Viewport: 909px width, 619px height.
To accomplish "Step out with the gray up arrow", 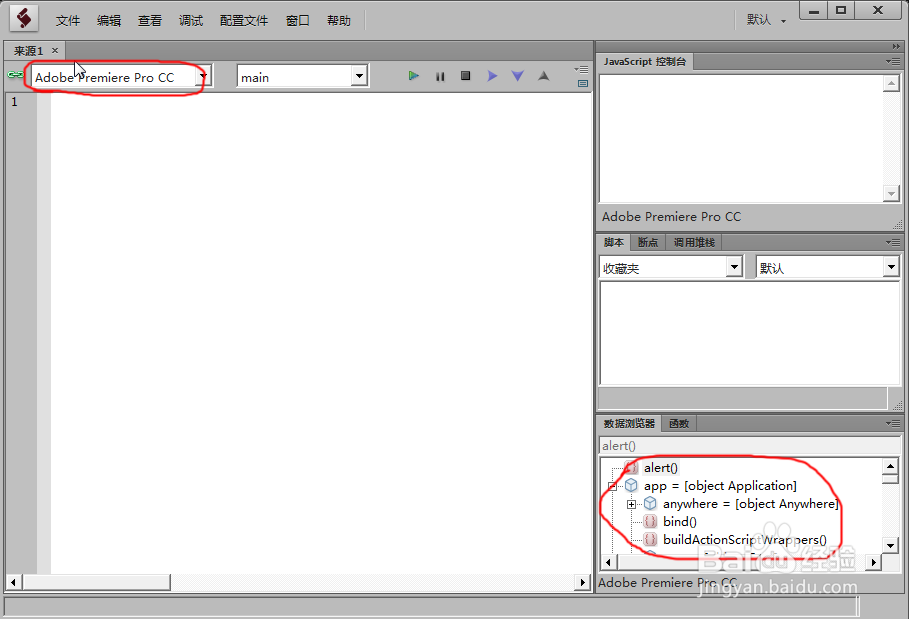I will click(x=543, y=76).
